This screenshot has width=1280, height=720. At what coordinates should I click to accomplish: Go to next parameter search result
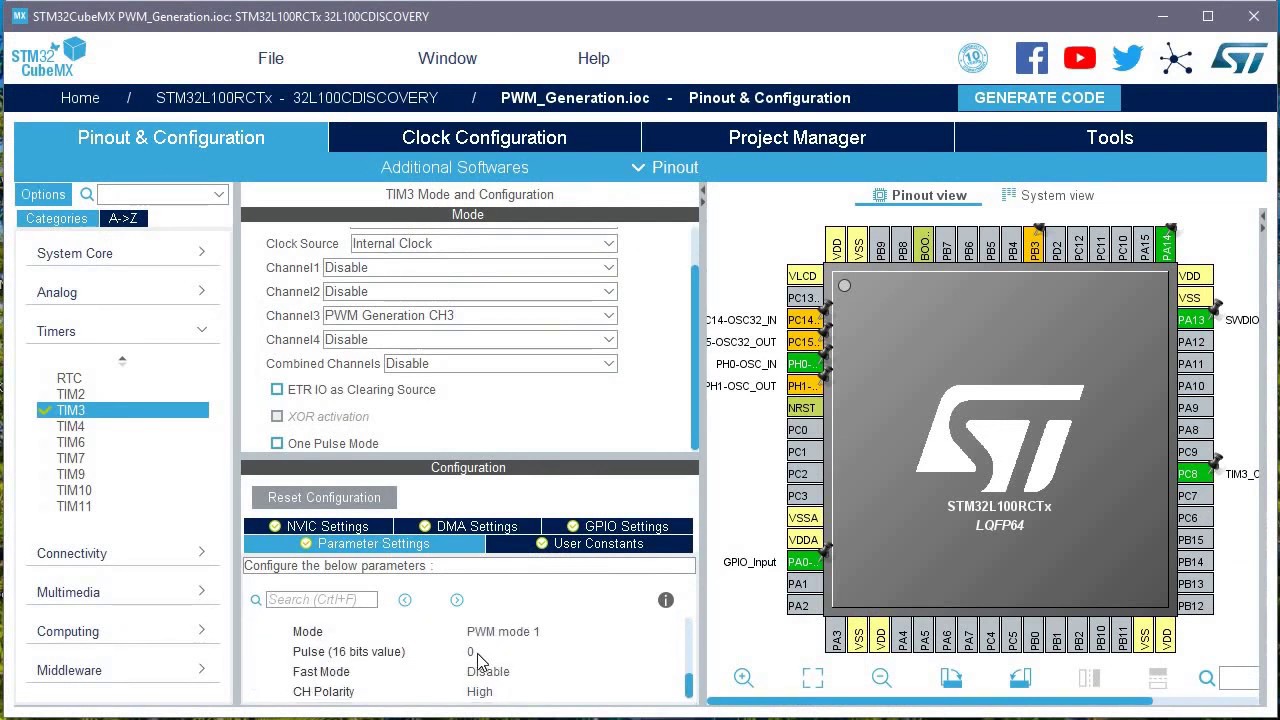457,600
